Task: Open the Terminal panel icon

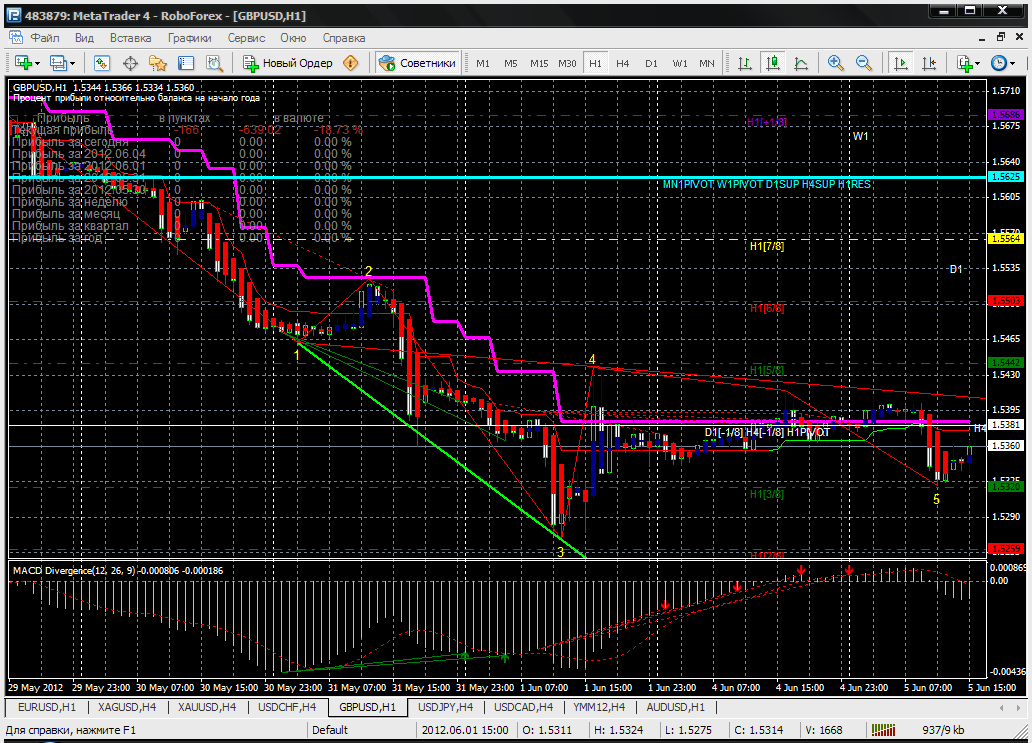Action: coord(186,63)
